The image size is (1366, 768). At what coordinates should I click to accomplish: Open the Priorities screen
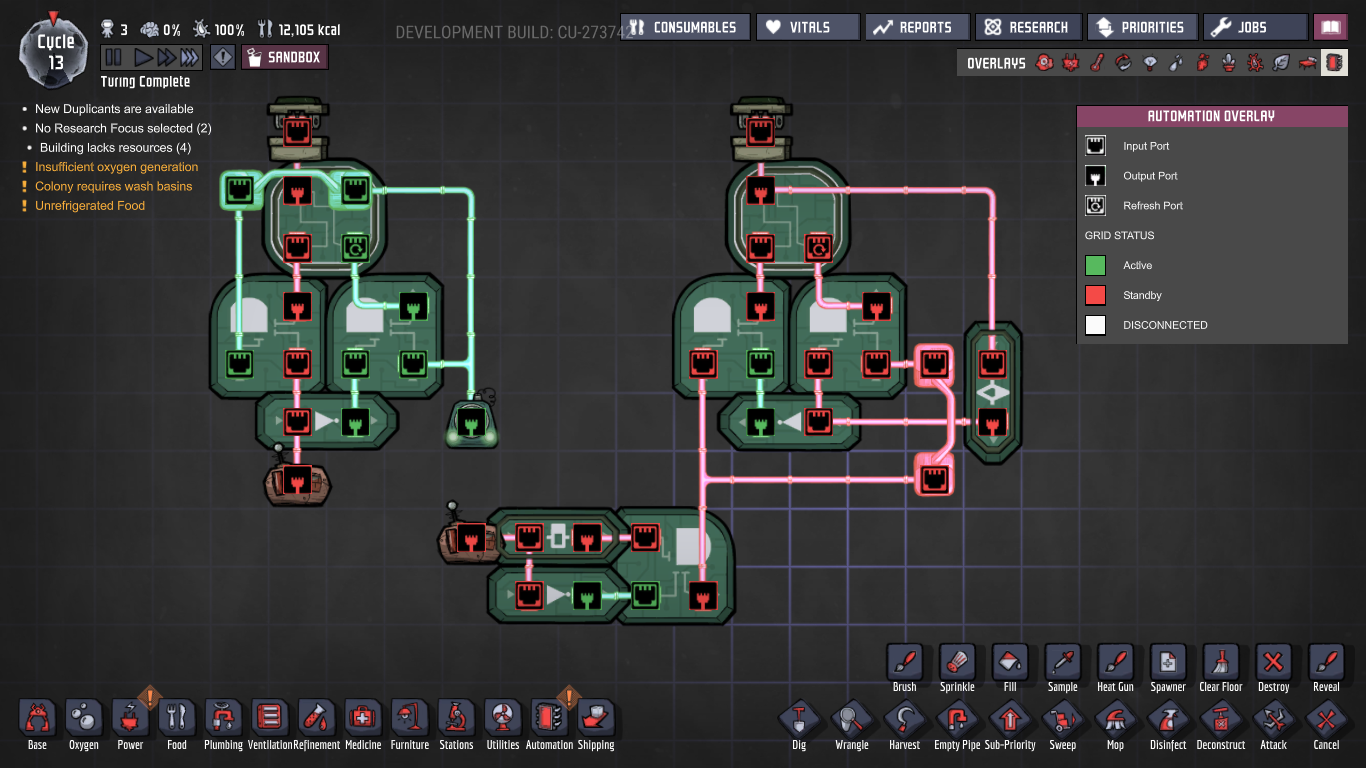pyautogui.click(x=1141, y=27)
